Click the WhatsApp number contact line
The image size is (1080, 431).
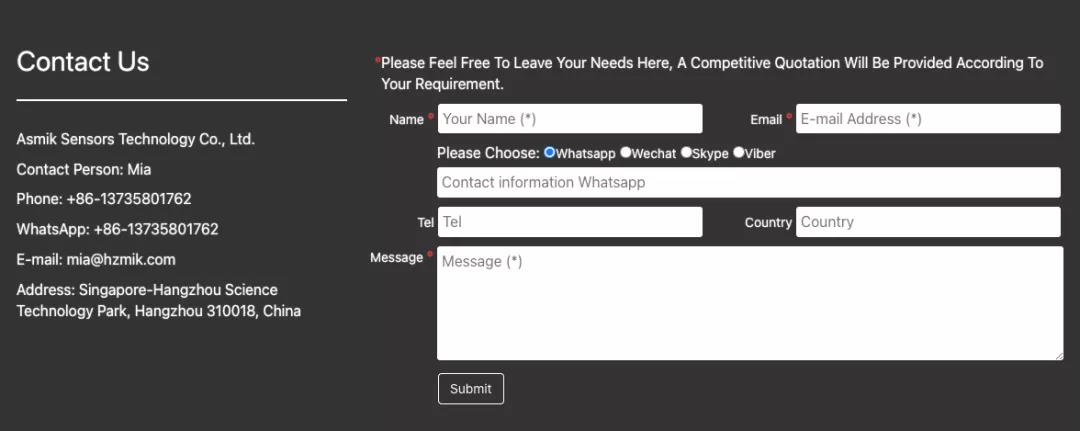point(117,229)
